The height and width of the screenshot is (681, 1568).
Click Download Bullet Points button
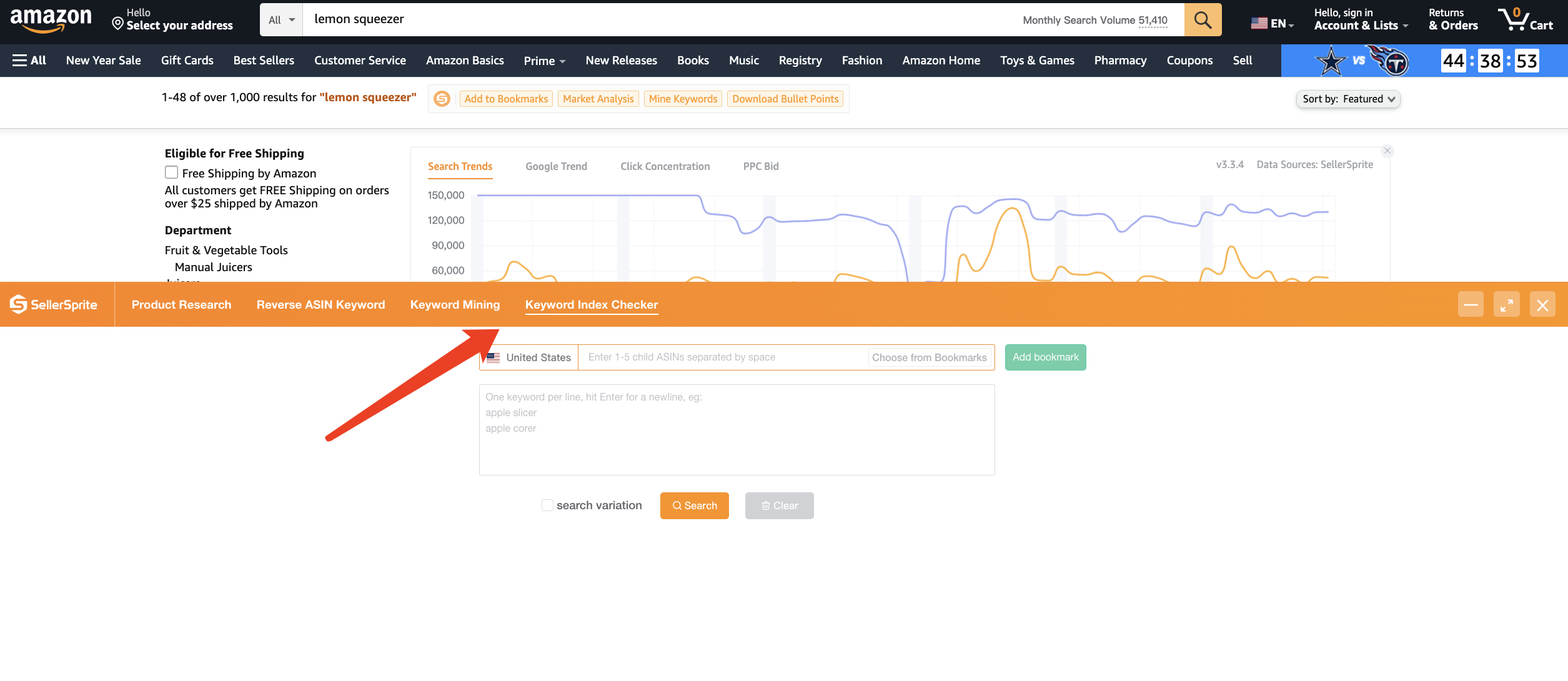(785, 99)
